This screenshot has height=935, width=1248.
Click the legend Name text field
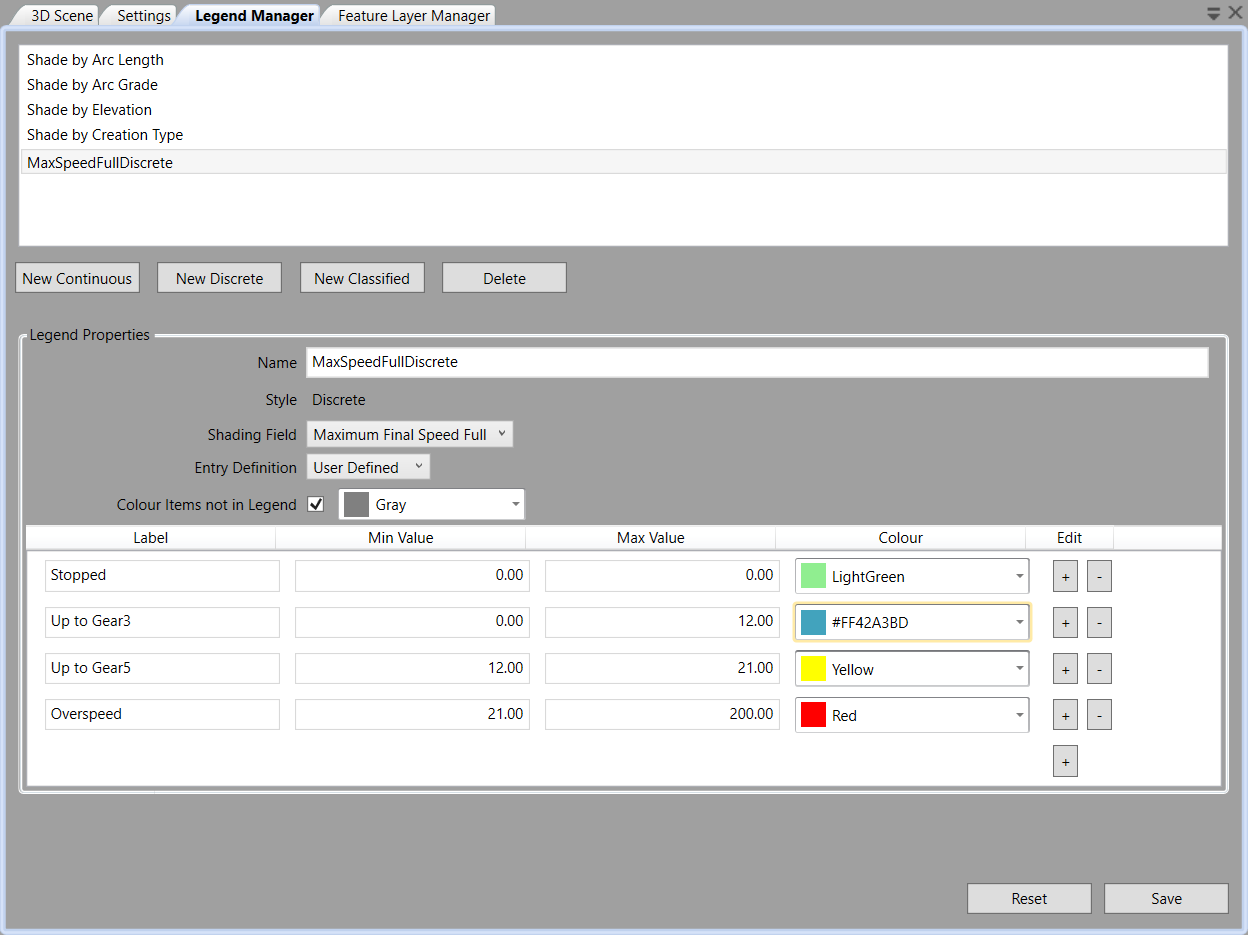[x=756, y=362]
